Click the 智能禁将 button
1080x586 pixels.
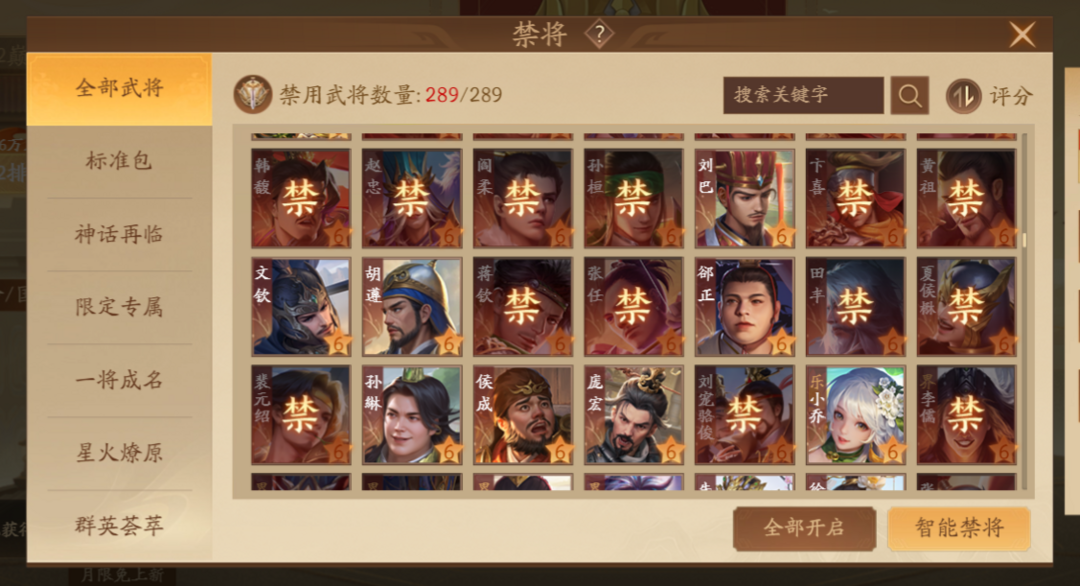[x=959, y=528]
